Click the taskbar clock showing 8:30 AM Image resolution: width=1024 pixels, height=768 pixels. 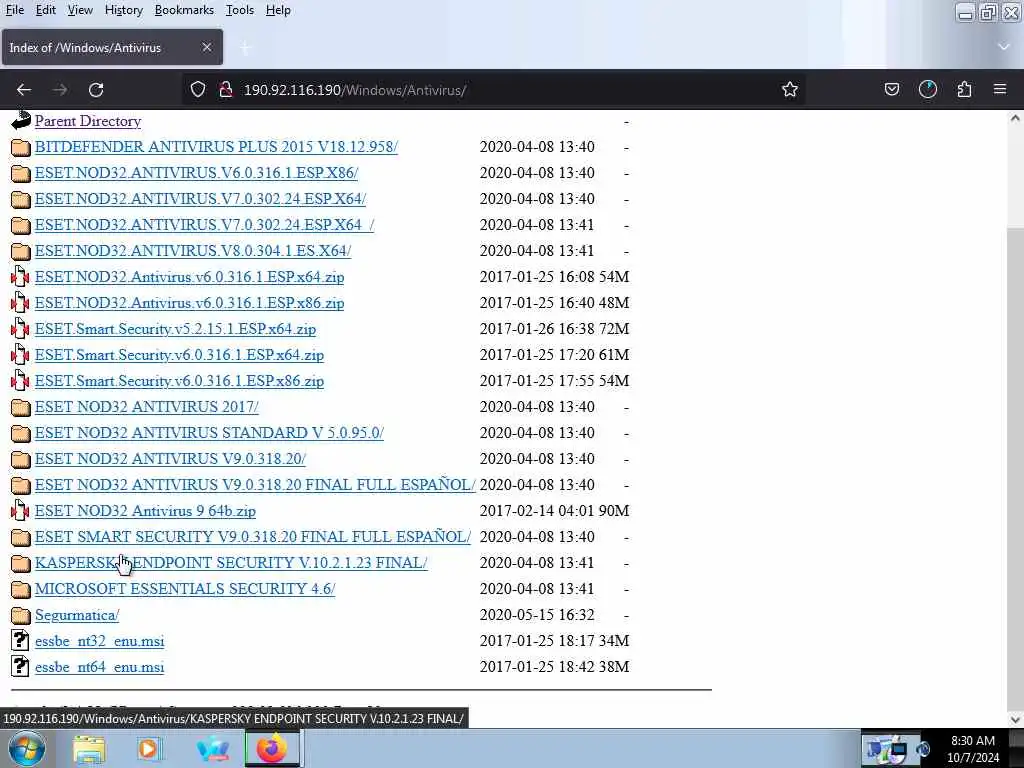pyautogui.click(x=973, y=748)
